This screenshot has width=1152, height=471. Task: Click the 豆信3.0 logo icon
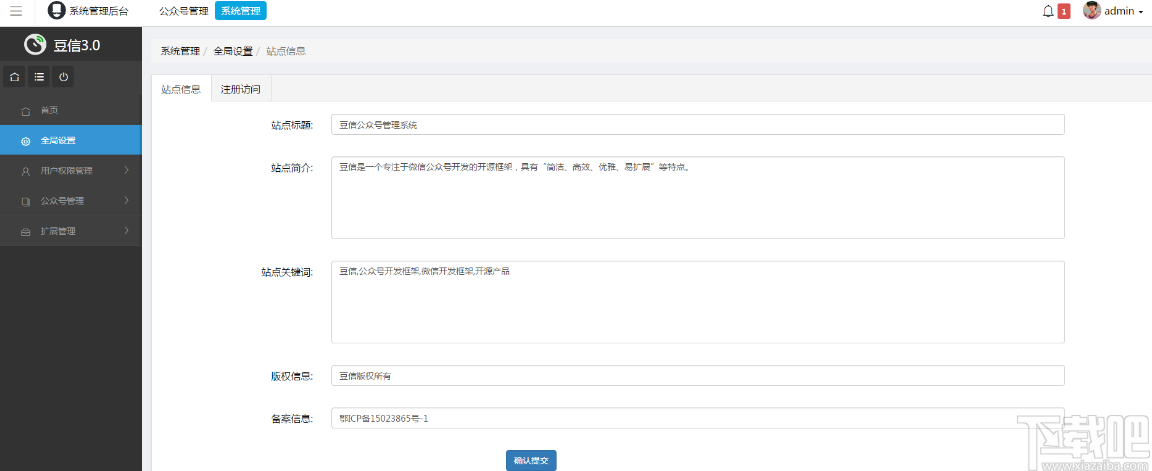[35, 45]
